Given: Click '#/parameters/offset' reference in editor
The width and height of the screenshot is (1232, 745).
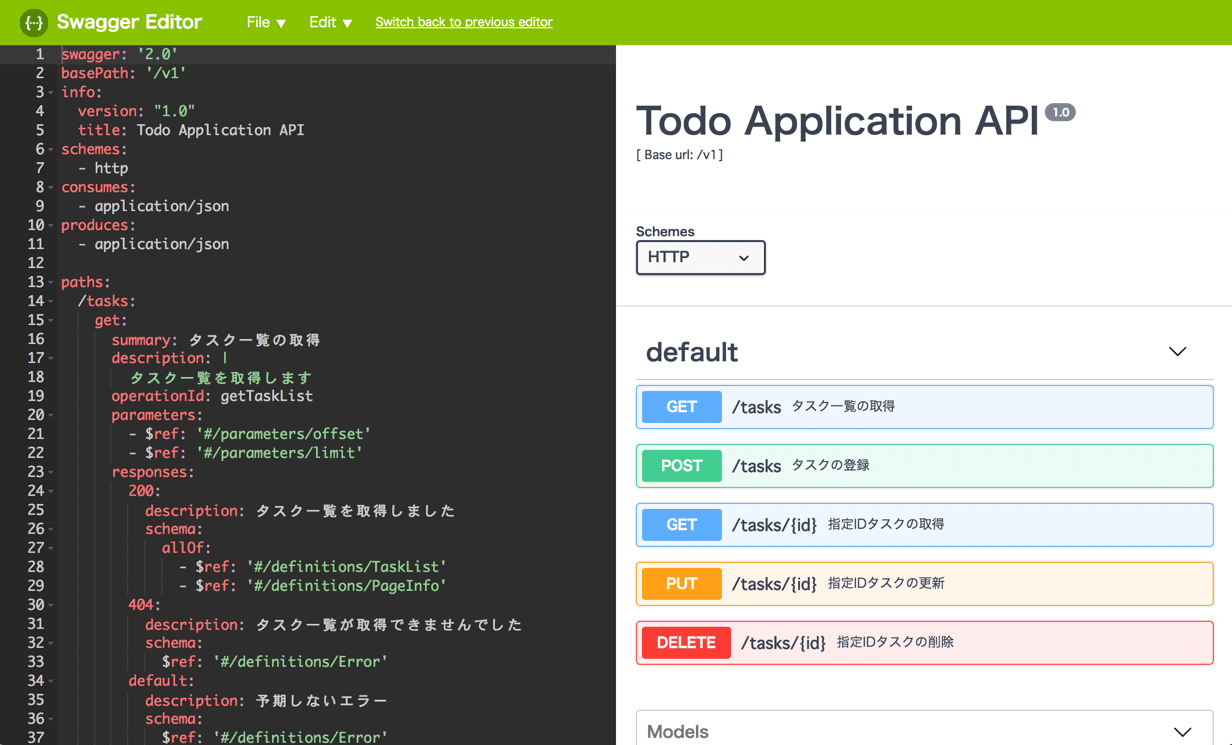Looking at the screenshot, I should tap(283, 434).
